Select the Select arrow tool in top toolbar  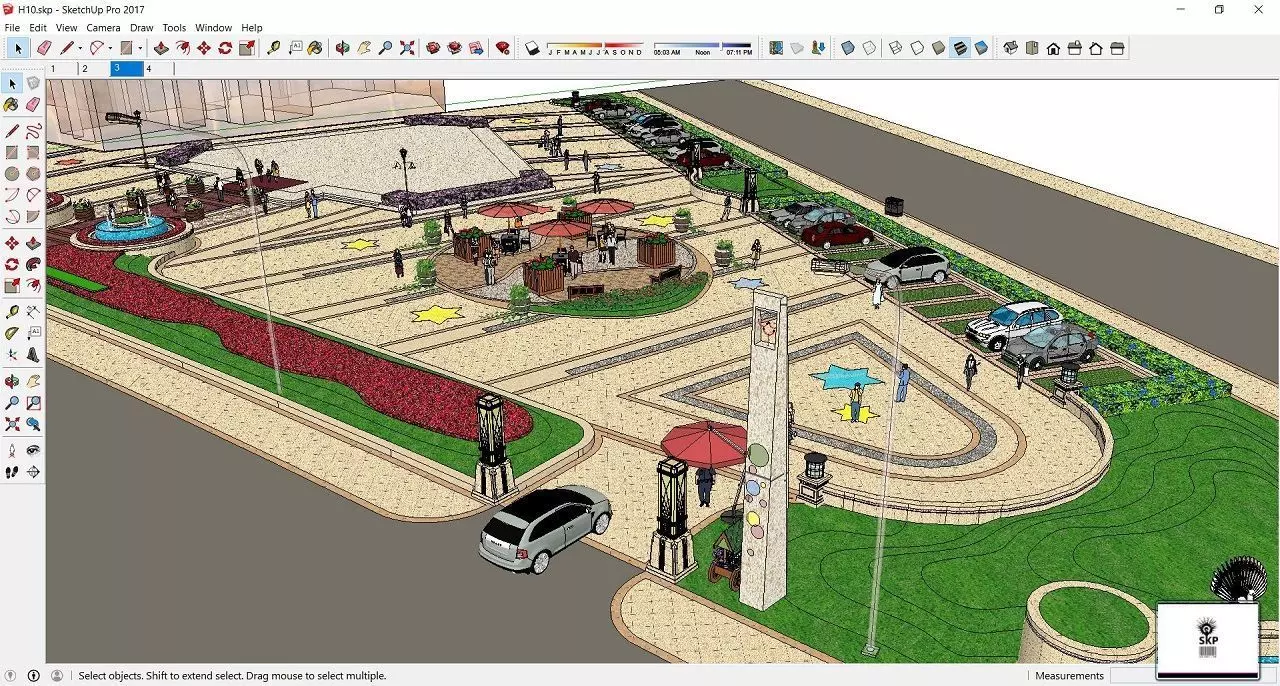tap(18, 48)
